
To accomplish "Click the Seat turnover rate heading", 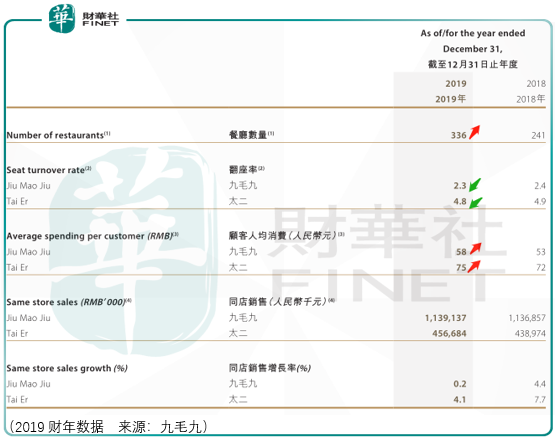I will click(x=49, y=170).
